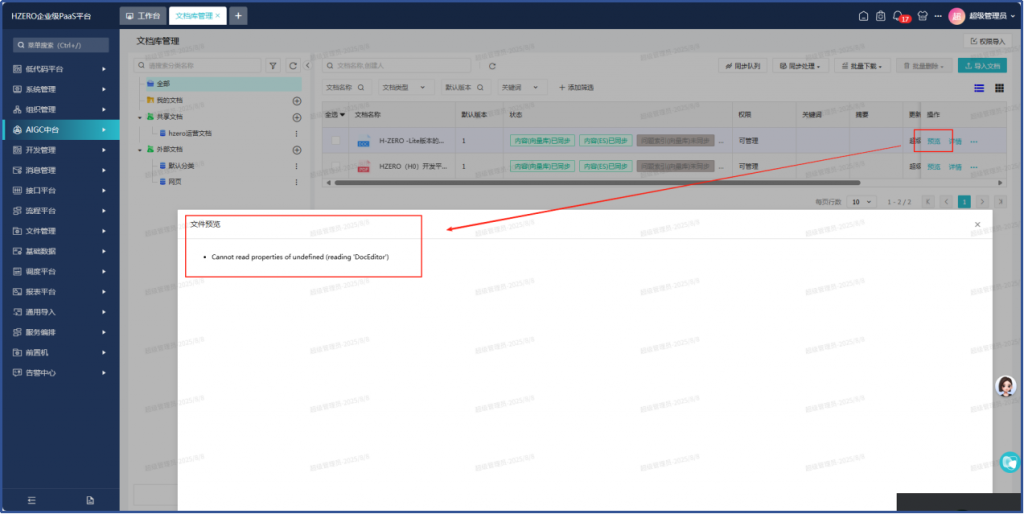Check the H-ZERO Lite document row checkbox
Viewport: 1024px width, 514px height.
[x=337, y=141]
